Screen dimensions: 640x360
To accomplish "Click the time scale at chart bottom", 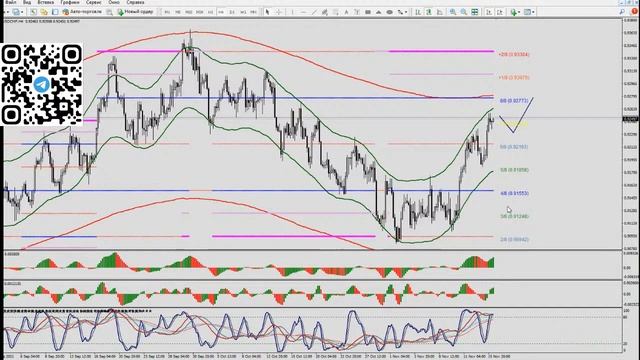I will pyautogui.click(x=313, y=356).
